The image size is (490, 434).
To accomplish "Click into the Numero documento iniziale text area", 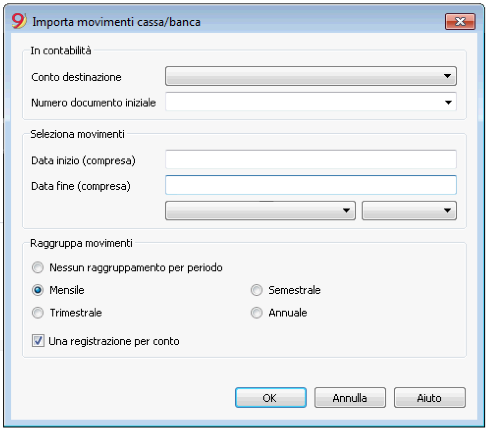I will (x=303, y=102).
